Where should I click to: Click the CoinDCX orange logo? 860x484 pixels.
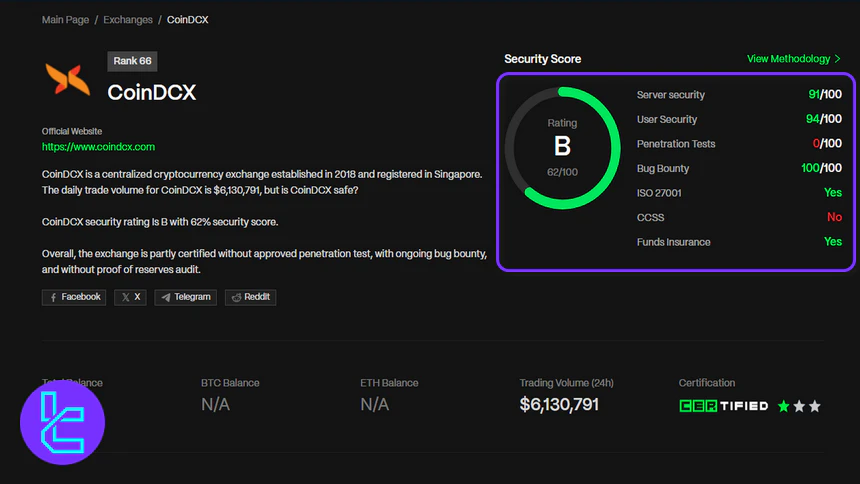[x=67, y=79]
